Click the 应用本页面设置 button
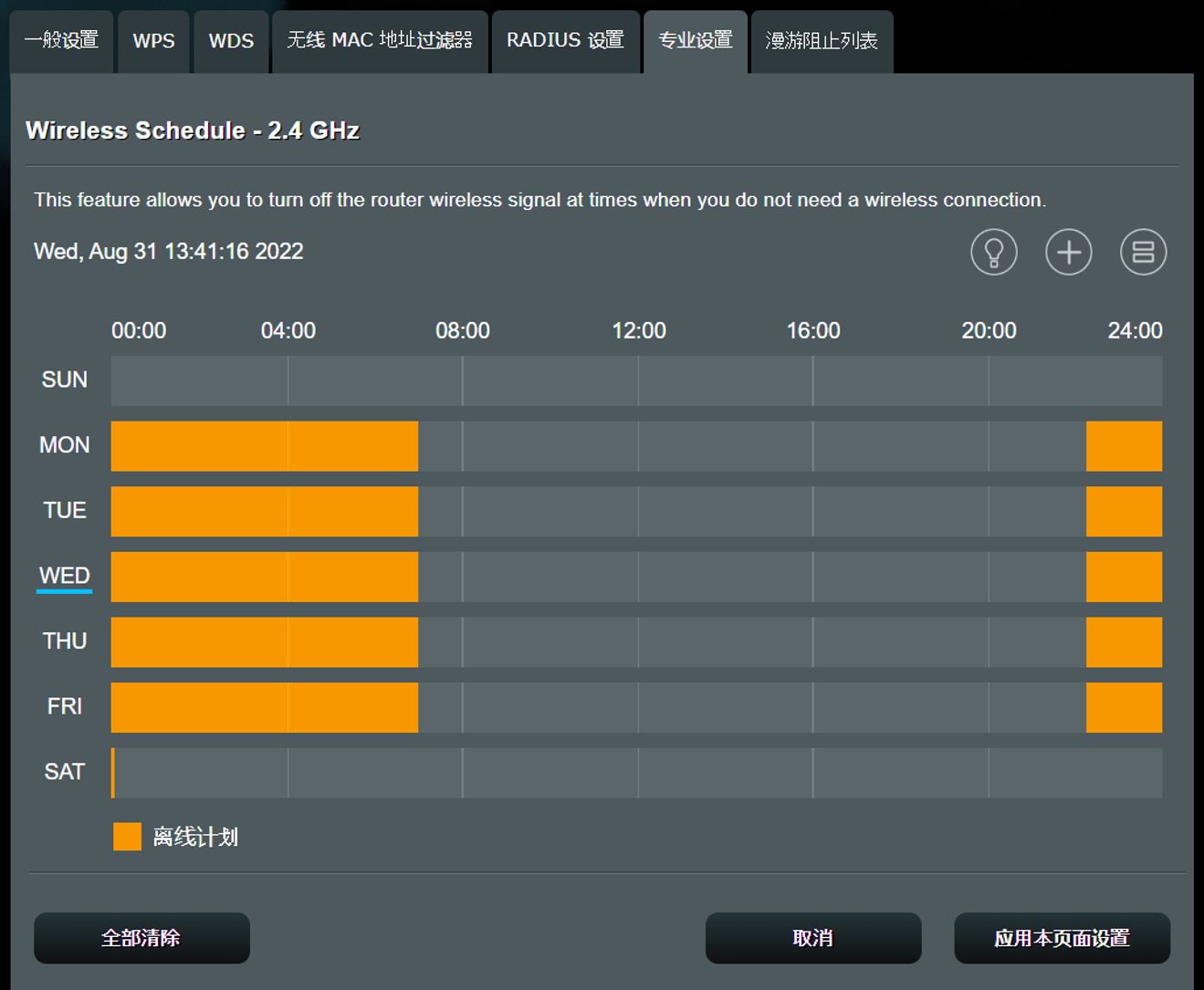Viewport: 1204px width, 990px height. click(x=1062, y=938)
